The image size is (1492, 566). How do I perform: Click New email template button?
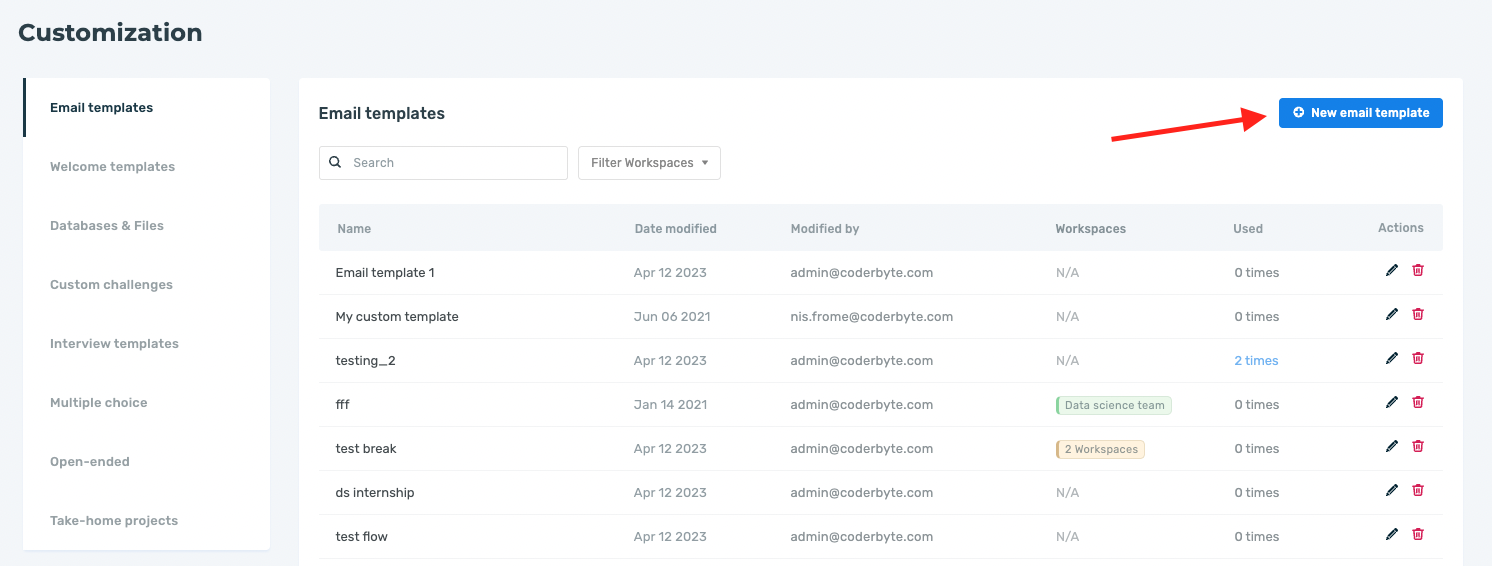click(1360, 113)
